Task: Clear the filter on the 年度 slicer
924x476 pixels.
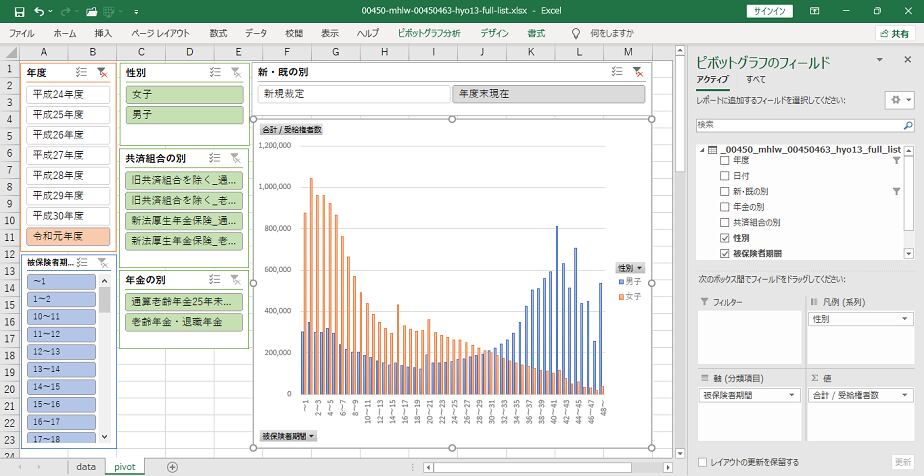Action: pyautogui.click(x=102, y=73)
